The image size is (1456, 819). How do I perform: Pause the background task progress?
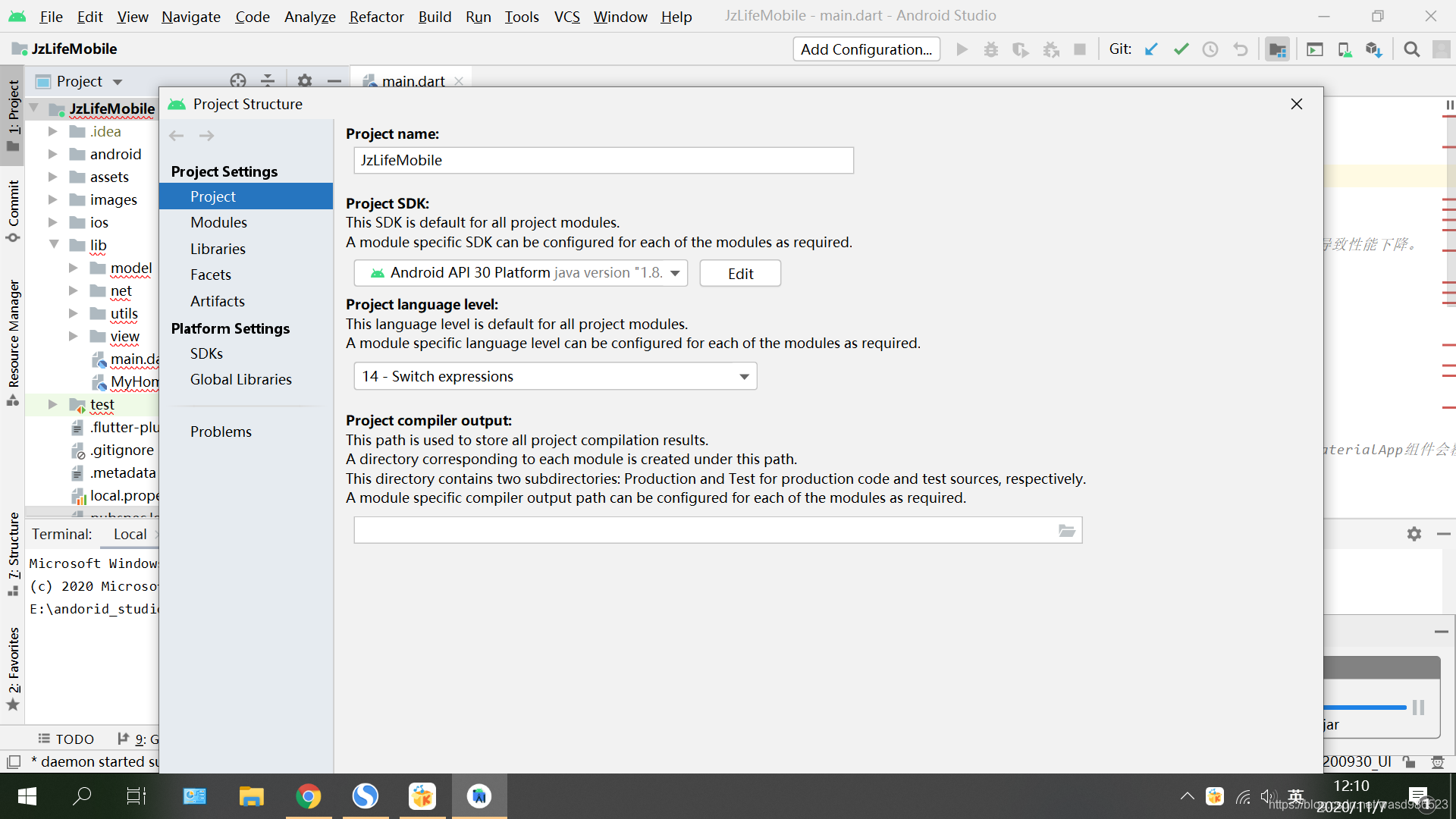[1418, 708]
